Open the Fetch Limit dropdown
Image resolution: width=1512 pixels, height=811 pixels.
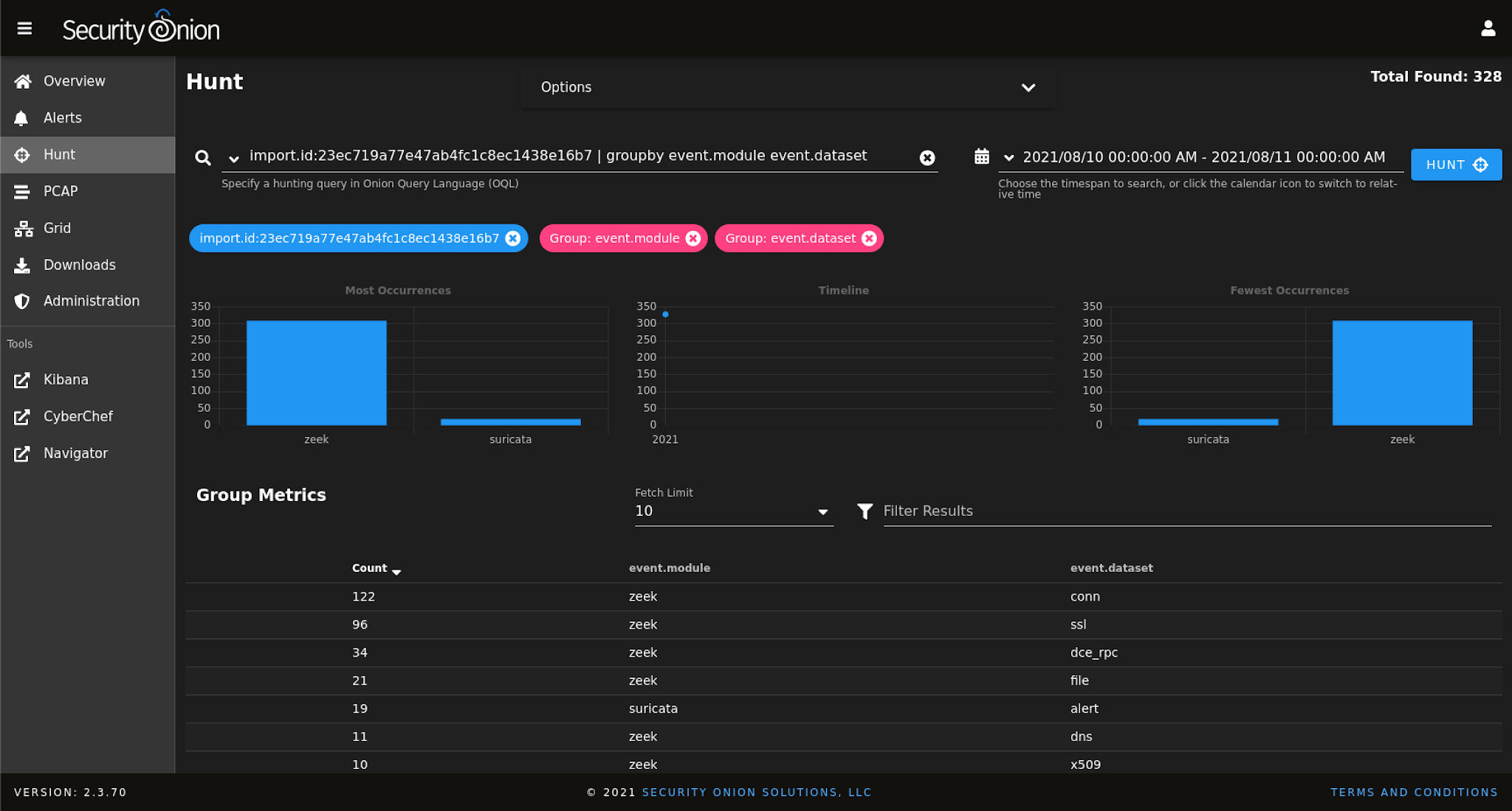point(822,511)
